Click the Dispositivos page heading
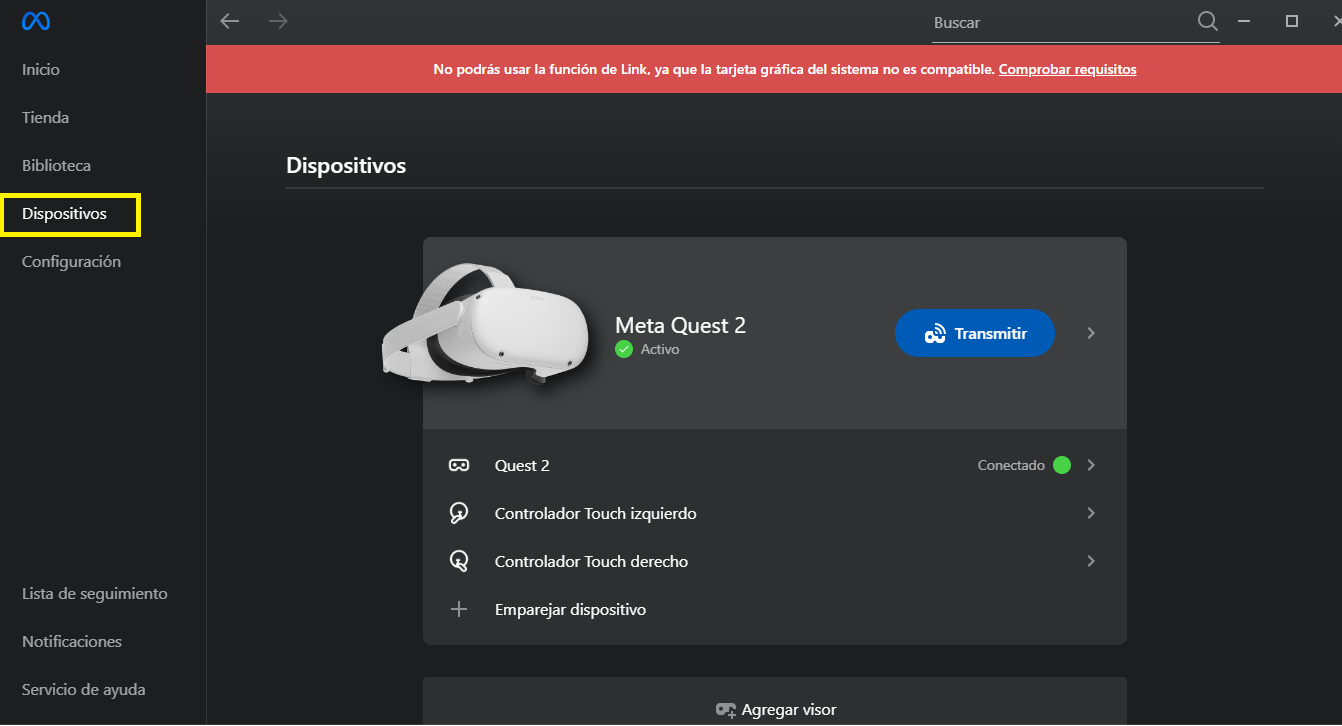This screenshot has height=726, width=1342. coord(346,165)
